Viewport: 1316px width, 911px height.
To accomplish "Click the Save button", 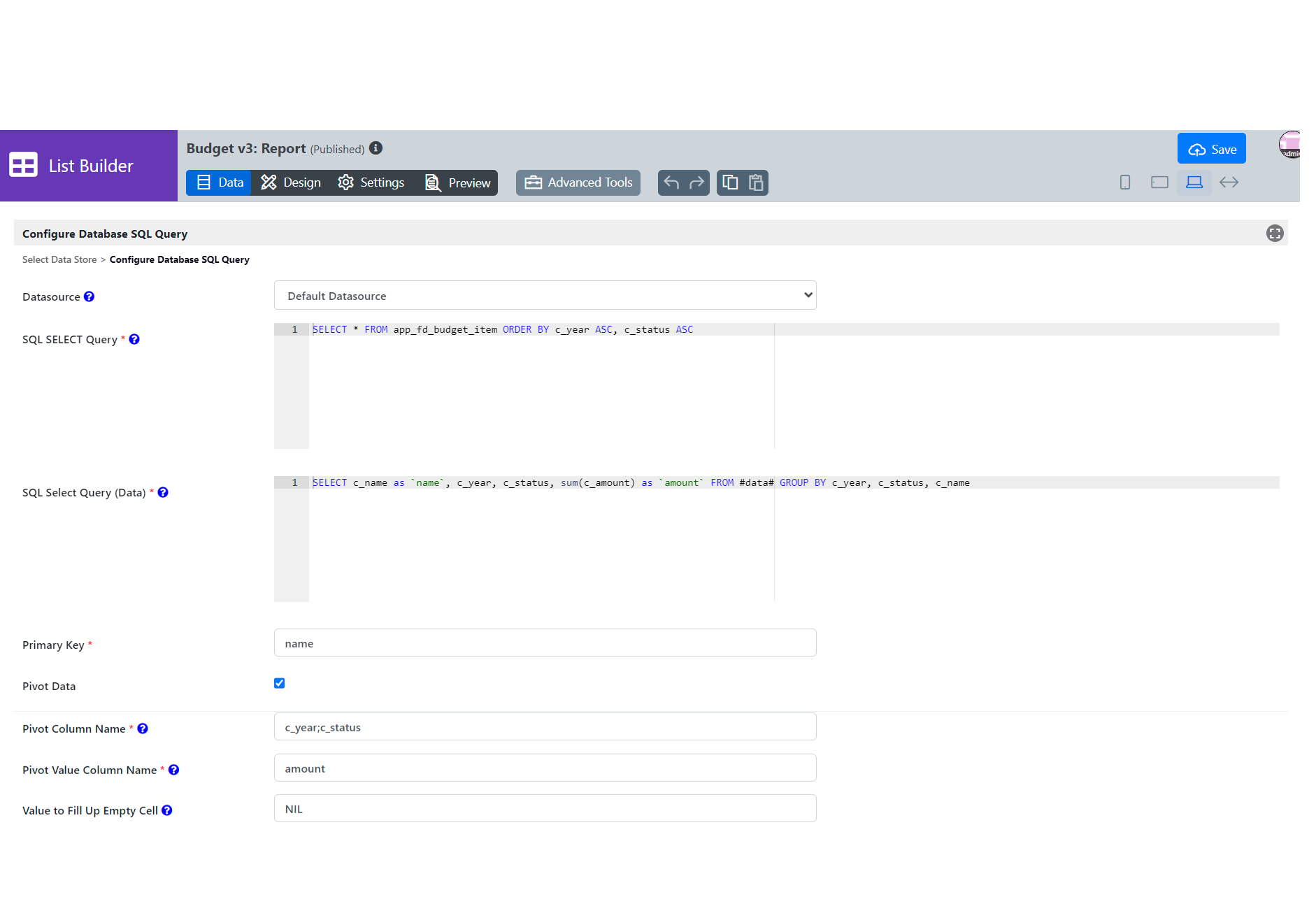I will 1211,149.
